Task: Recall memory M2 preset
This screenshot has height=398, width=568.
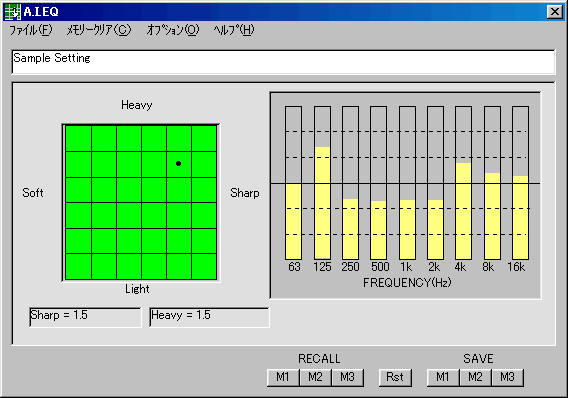Action: (x=315, y=377)
